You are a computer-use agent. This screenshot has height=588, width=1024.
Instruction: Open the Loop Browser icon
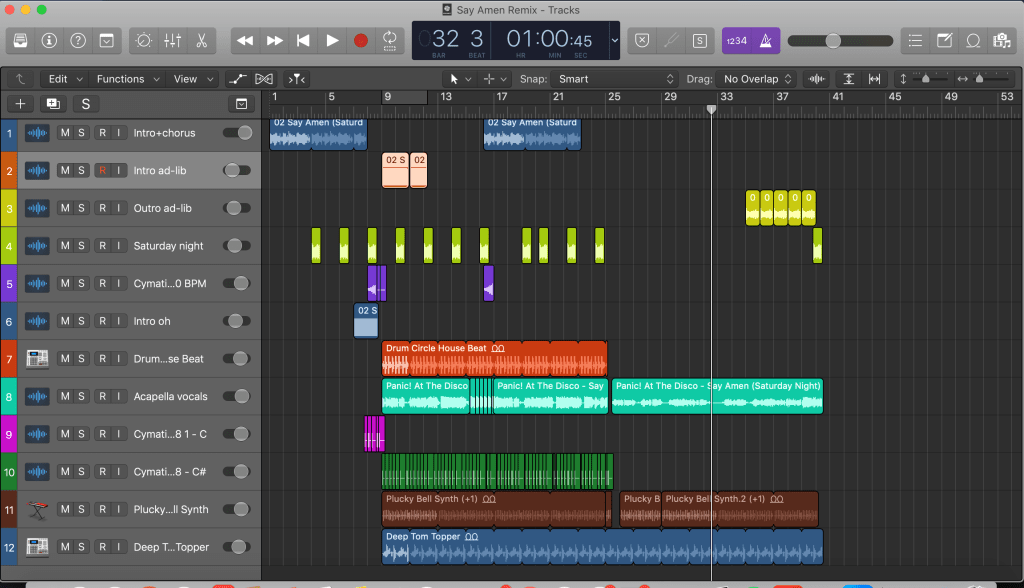[972, 41]
